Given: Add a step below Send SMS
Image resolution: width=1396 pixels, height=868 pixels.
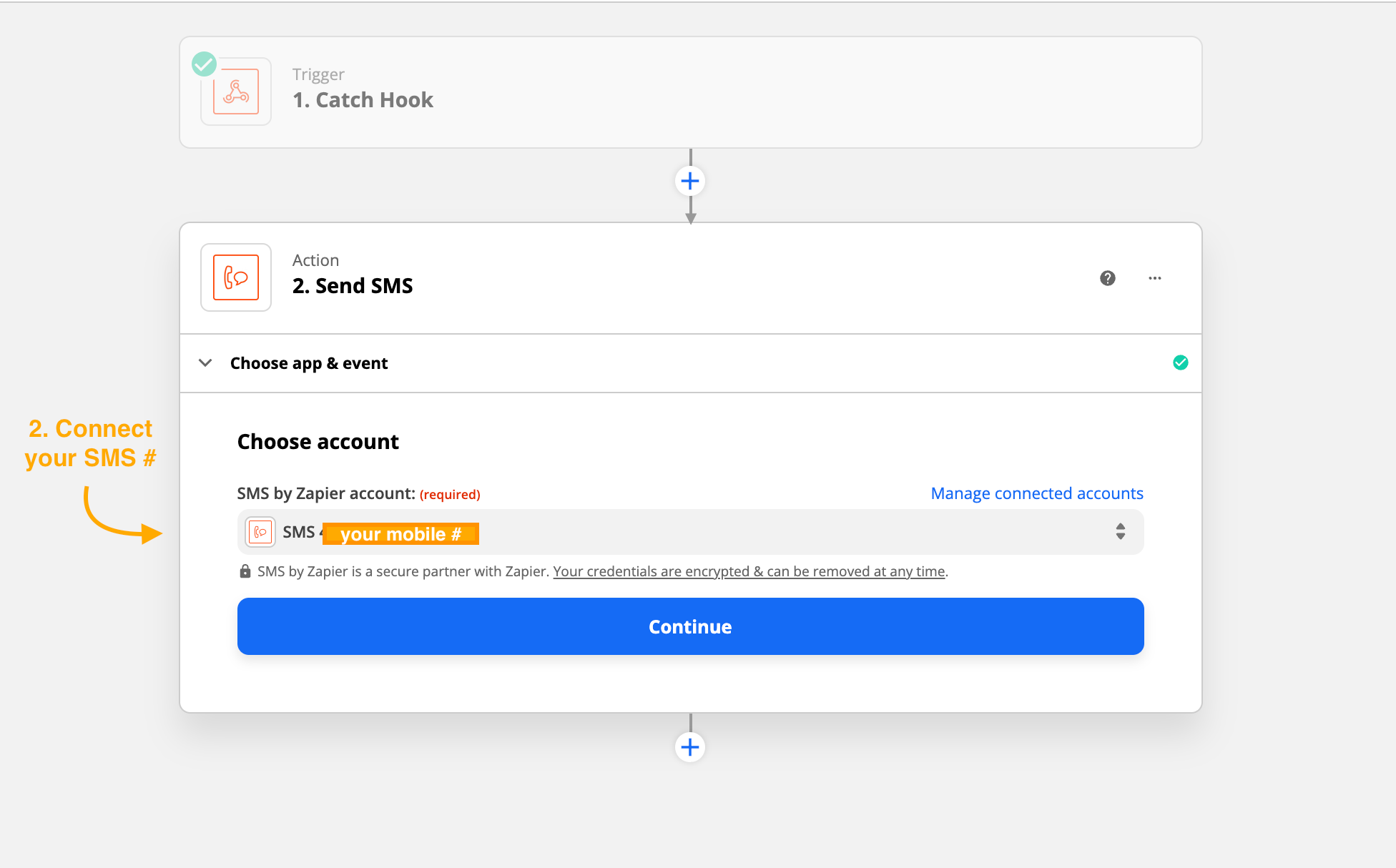Looking at the screenshot, I should coord(690,748).
